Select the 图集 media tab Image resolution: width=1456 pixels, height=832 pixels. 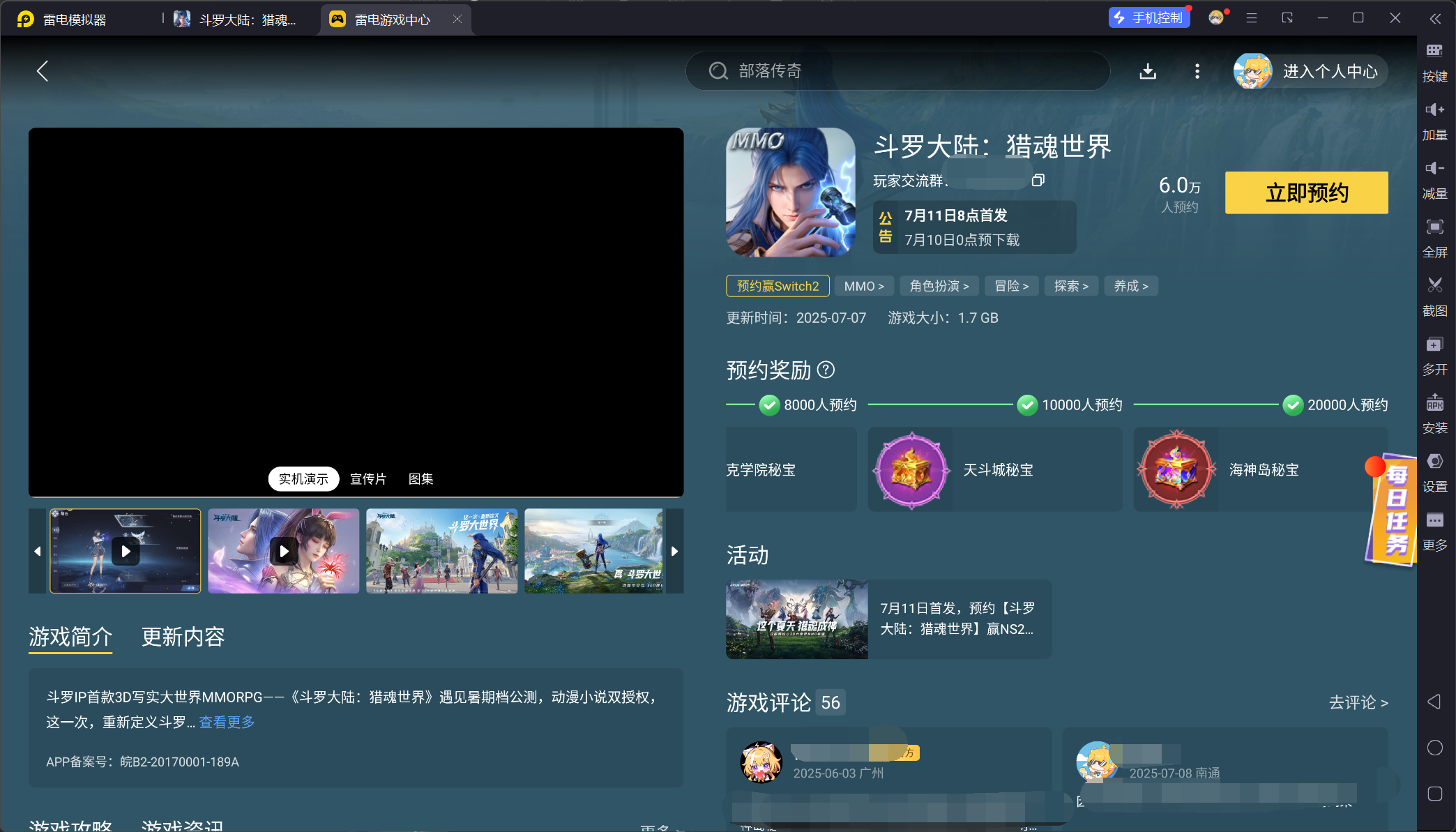(421, 479)
